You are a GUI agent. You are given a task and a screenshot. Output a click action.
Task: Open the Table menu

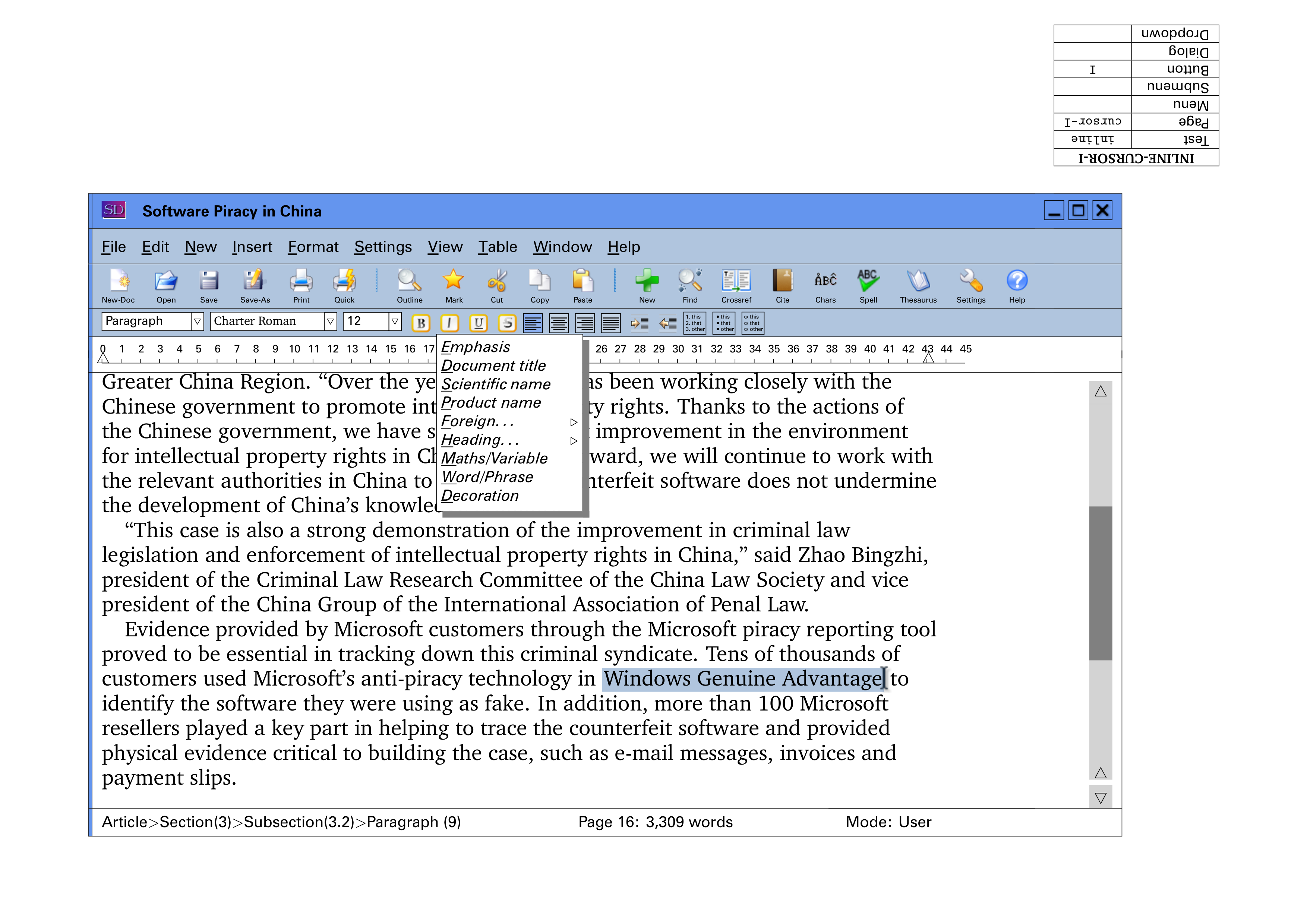click(x=498, y=247)
